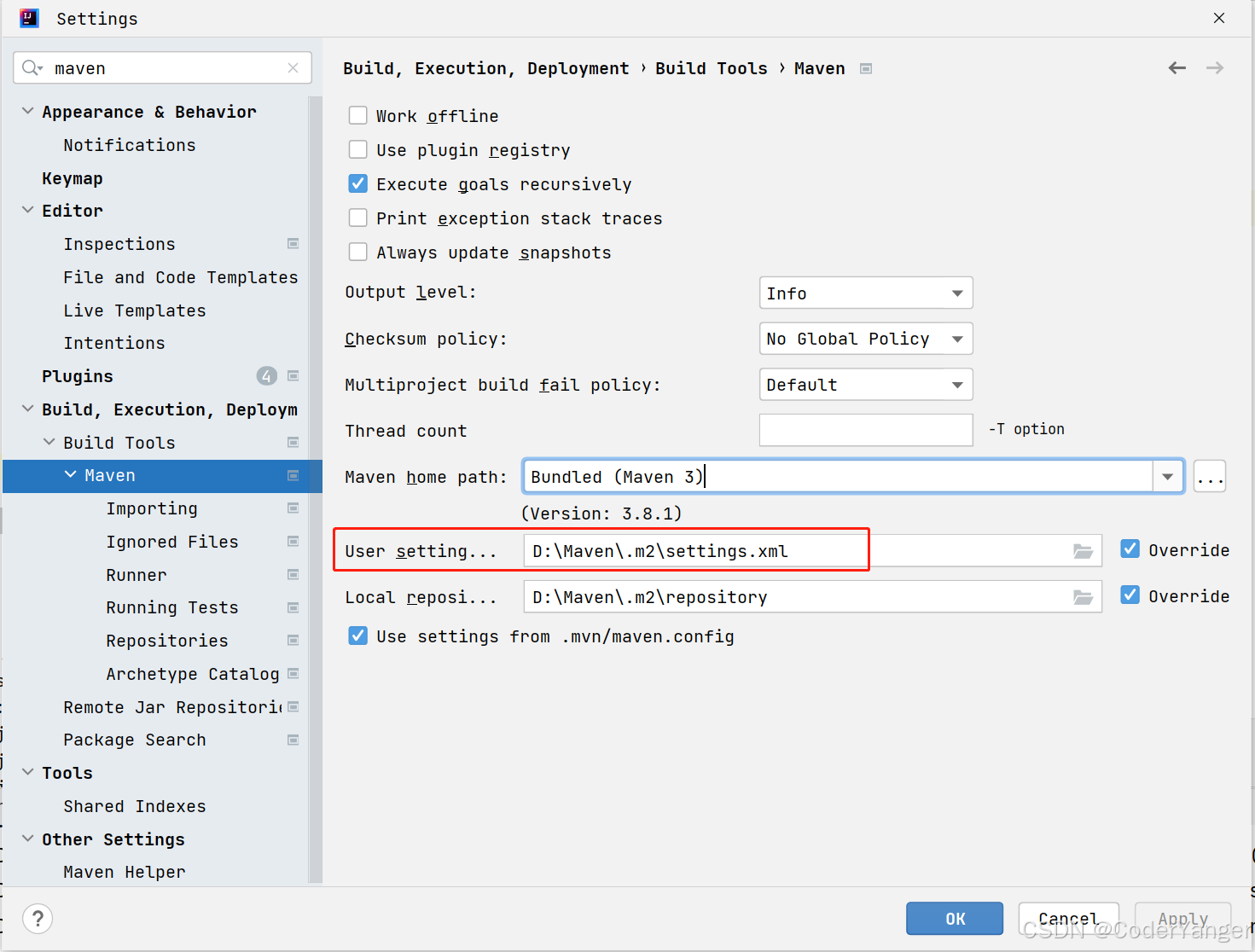Open Maven home path ellipsis browse button

pyautogui.click(x=1210, y=477)
